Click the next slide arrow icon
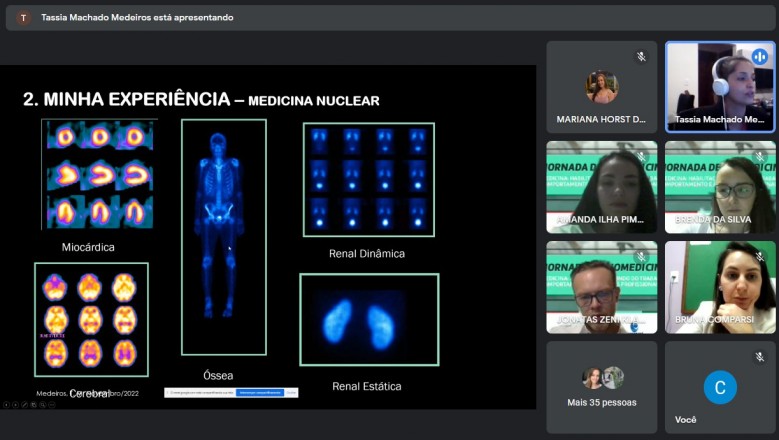Screen dimensions: 779x440 click(x=15, y=405)
